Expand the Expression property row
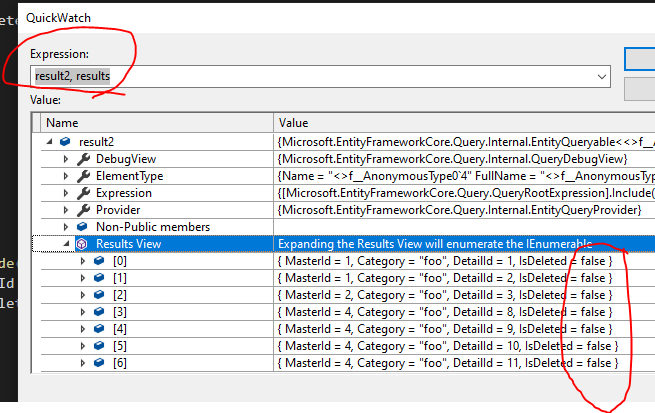Image resolution: width=655 pixels, height=413 pixels. pos(66,193)
